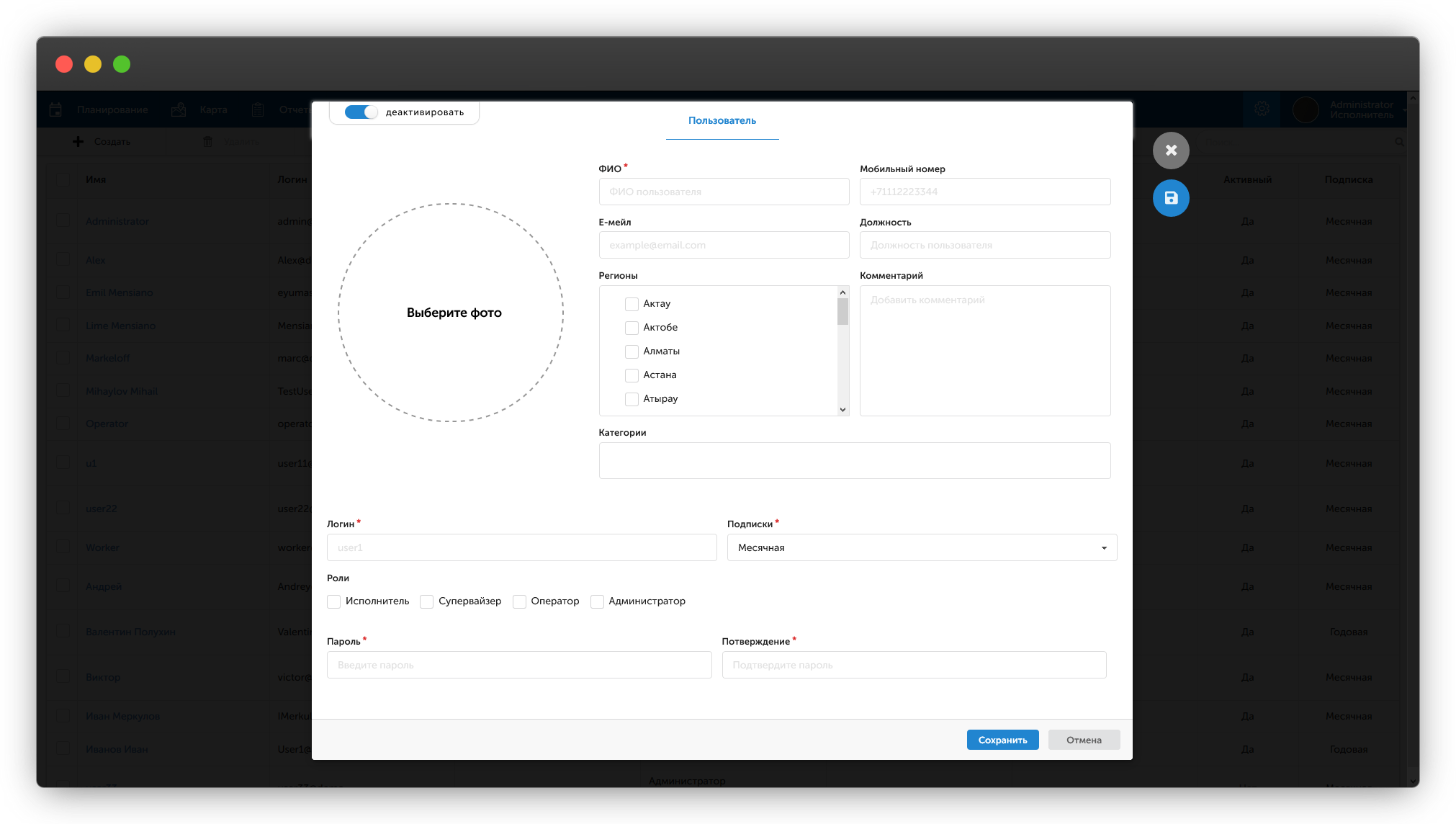Click the search magnifier icon

click(x=1399, y=142)
